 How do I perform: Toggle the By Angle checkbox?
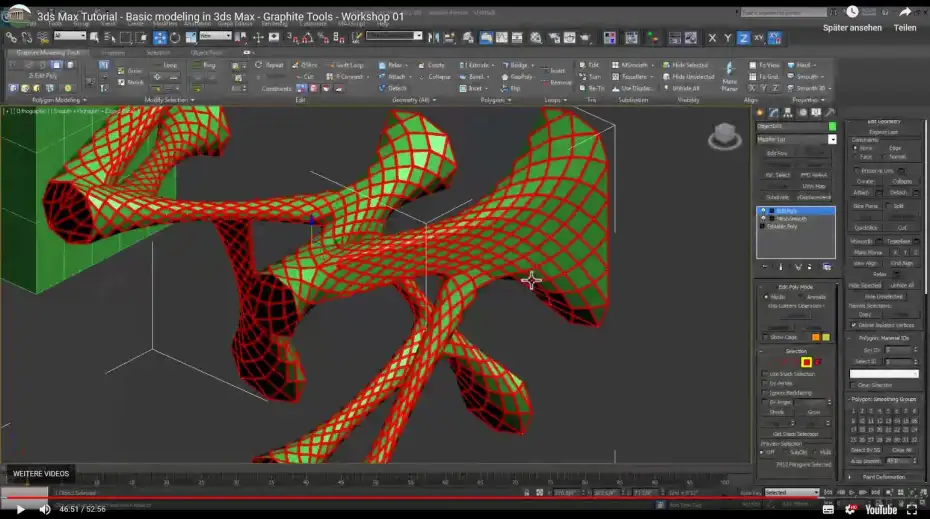(x=765, y=402)
